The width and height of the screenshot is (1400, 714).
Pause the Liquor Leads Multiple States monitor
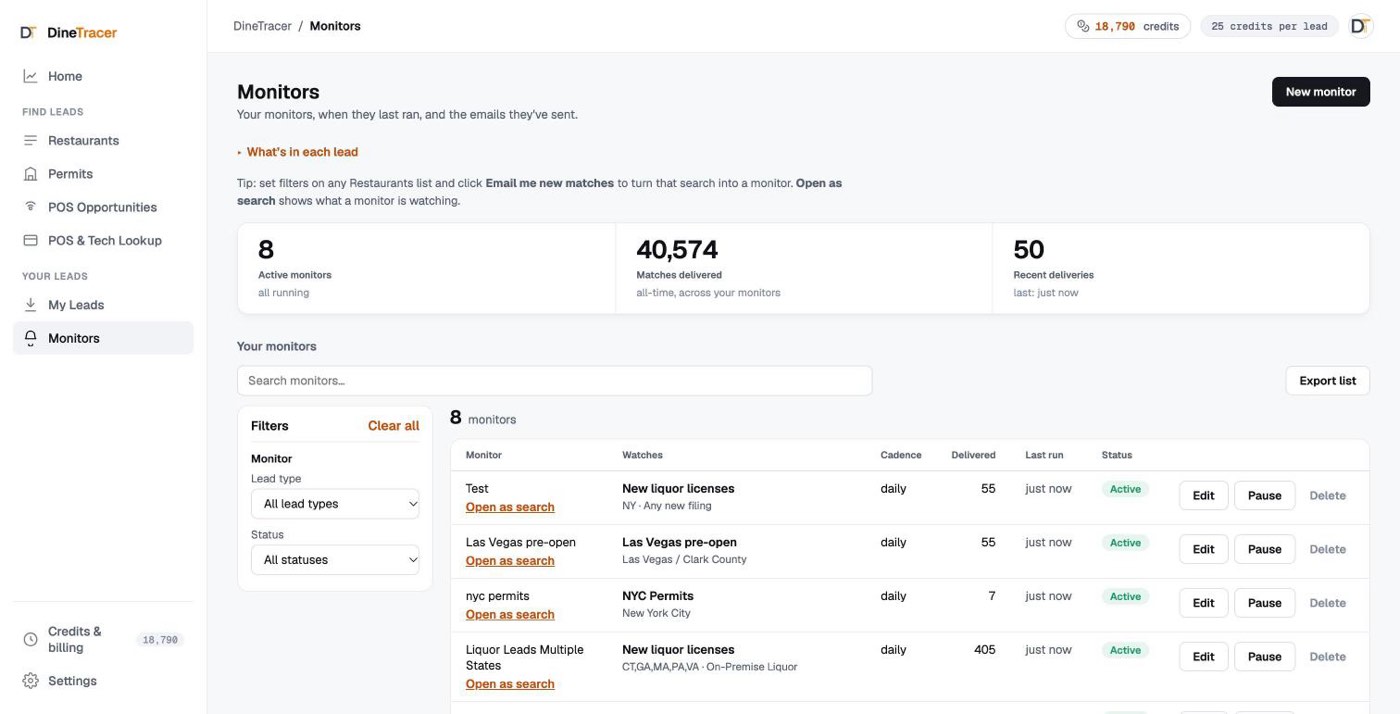pyautogui.click(x=1264, y=657)
